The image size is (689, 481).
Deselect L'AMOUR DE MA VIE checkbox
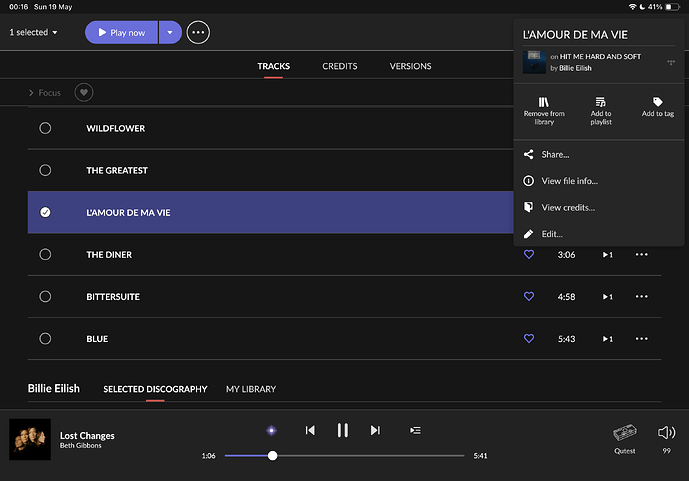(45, 213)
